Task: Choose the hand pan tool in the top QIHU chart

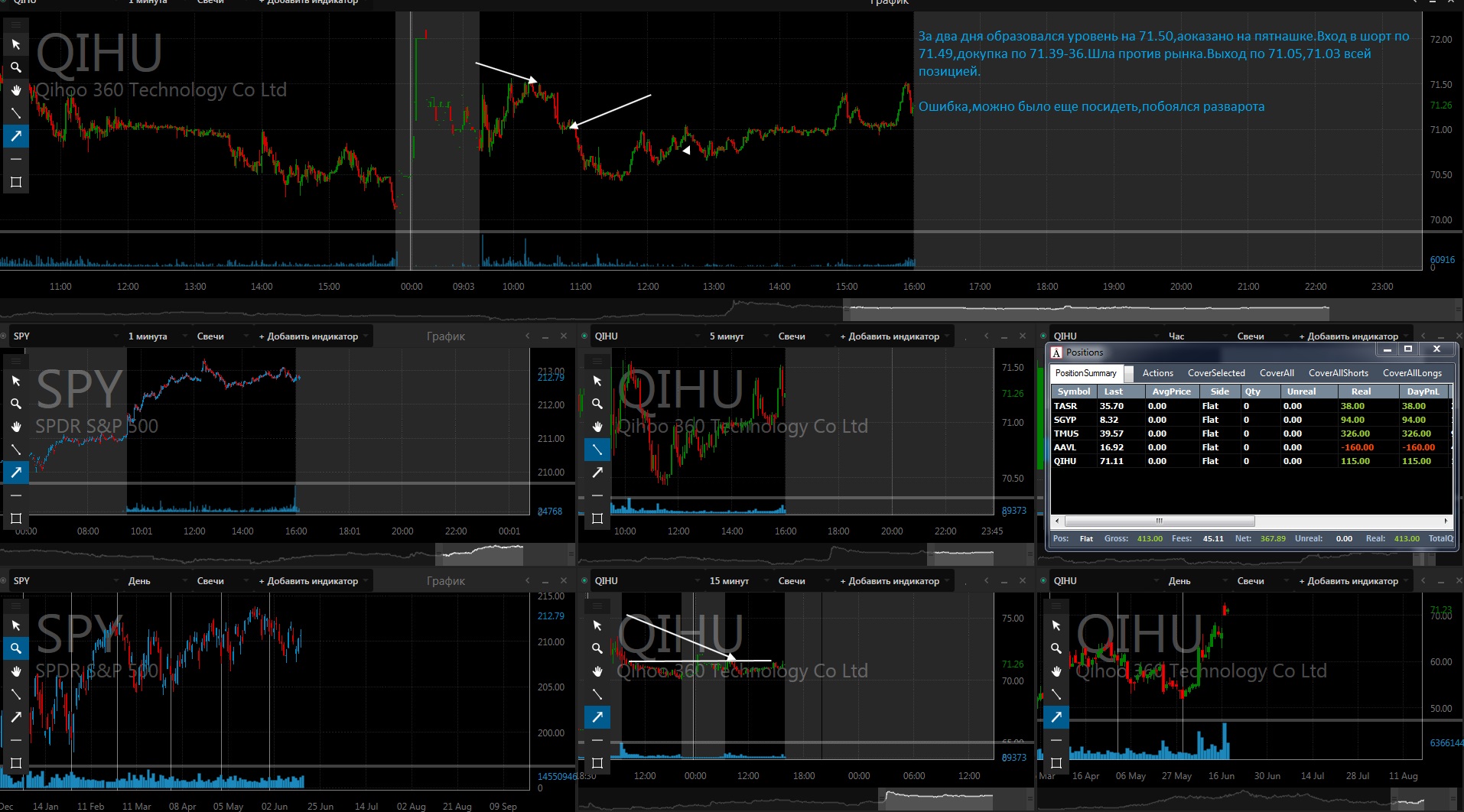Action: [x=15, y=90]
